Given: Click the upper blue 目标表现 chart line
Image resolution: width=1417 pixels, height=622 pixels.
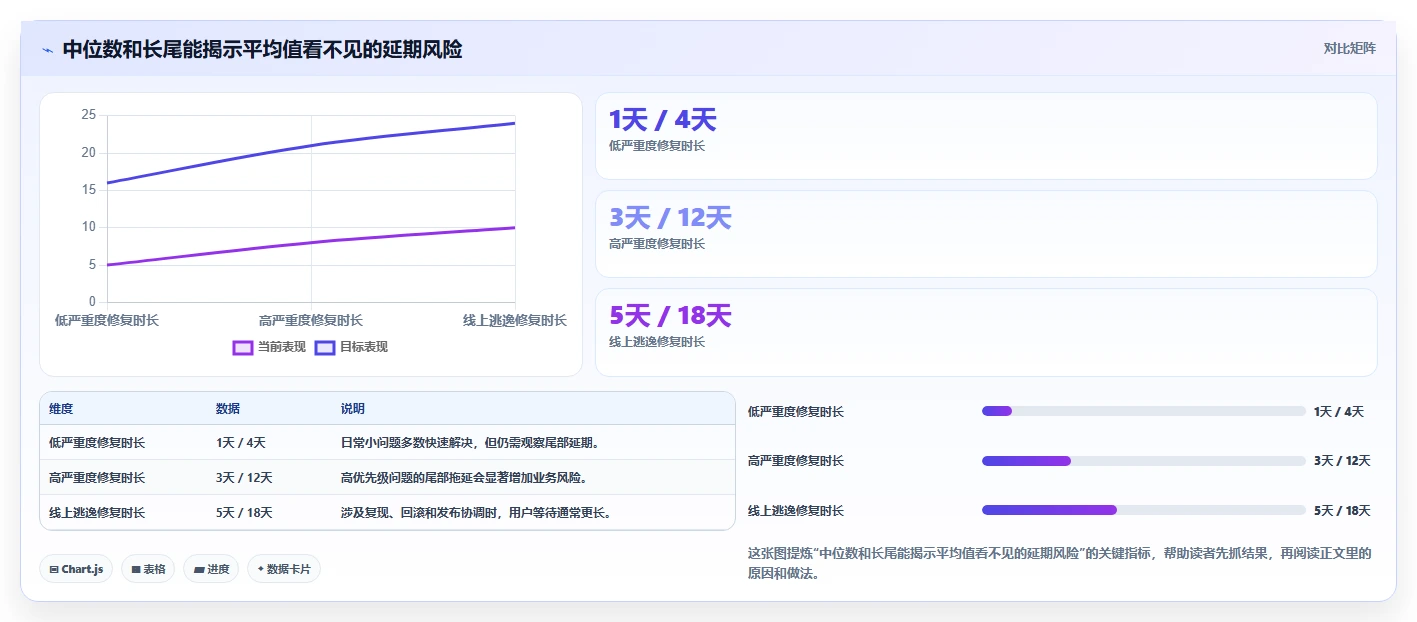Looking at the screenshot, I should 311,146.
